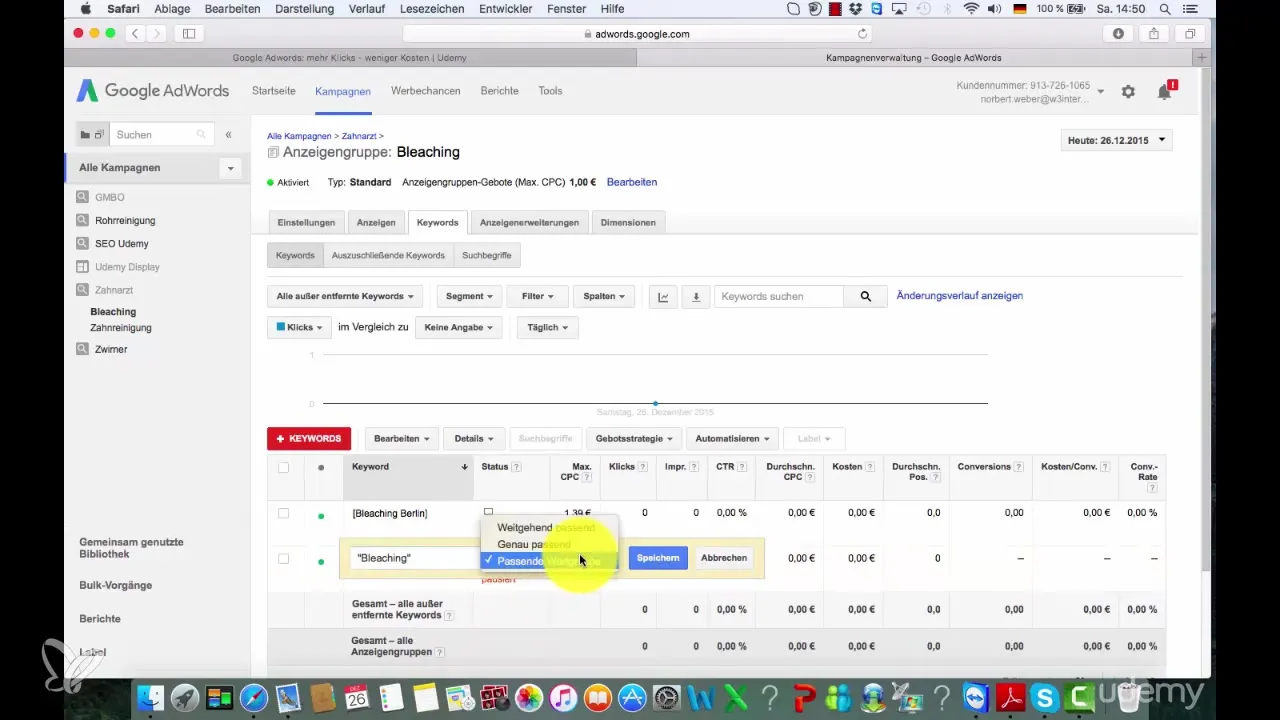The width and height of the screenshot is (1280, 720).
Task: Open Werbechancen in top navigation
Action: (x=426, y=90)
